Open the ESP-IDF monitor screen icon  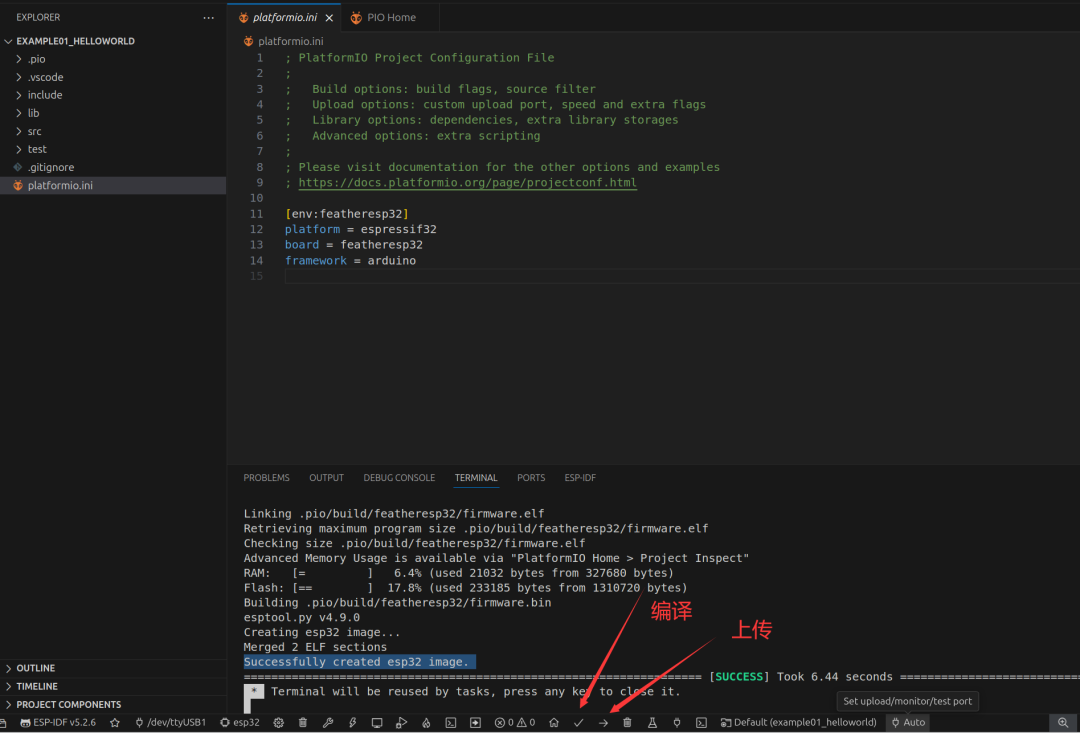coord(377,723)
